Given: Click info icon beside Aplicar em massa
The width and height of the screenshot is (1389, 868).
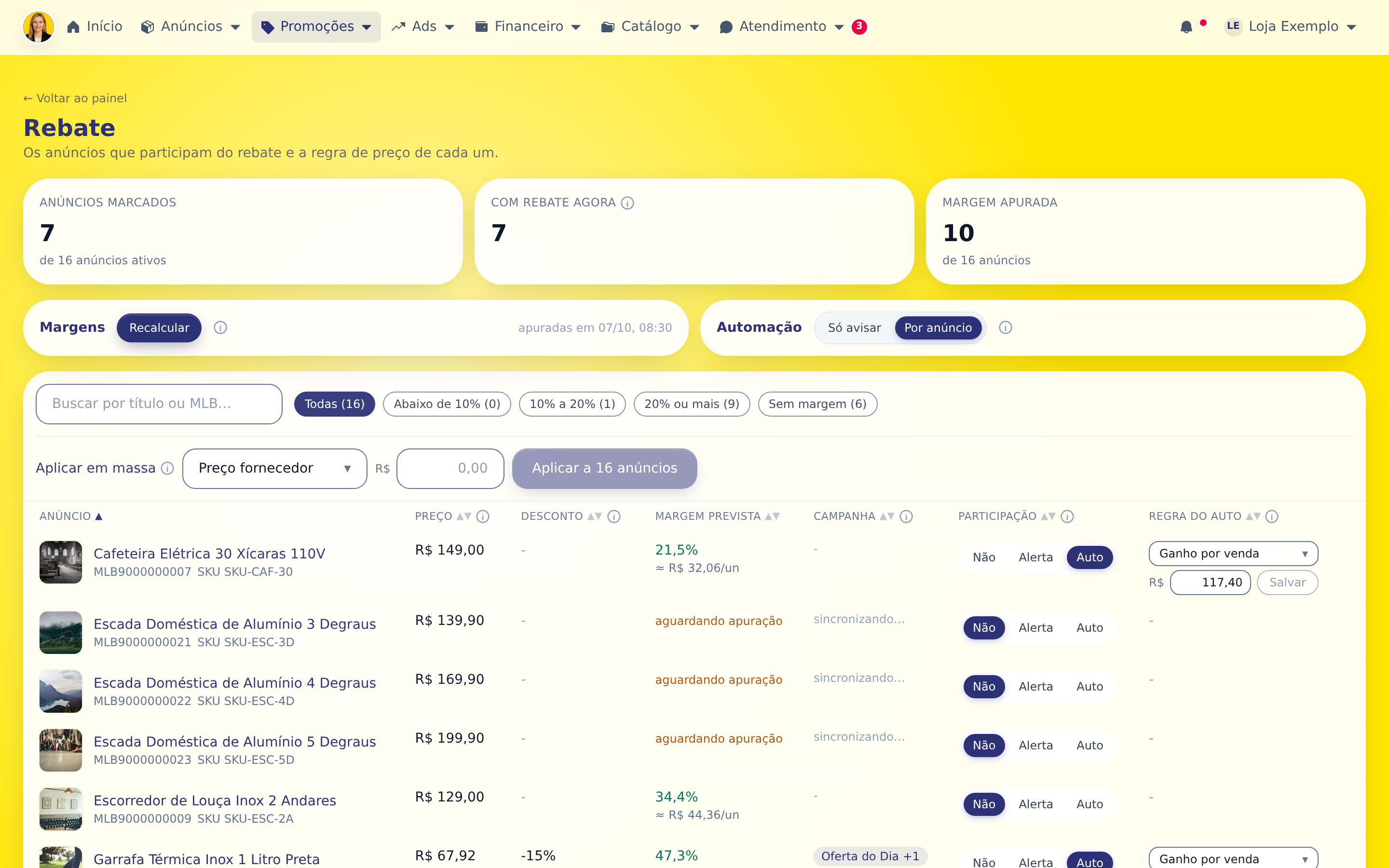Looking at the screenshot, I should click(x=168, y=468).
